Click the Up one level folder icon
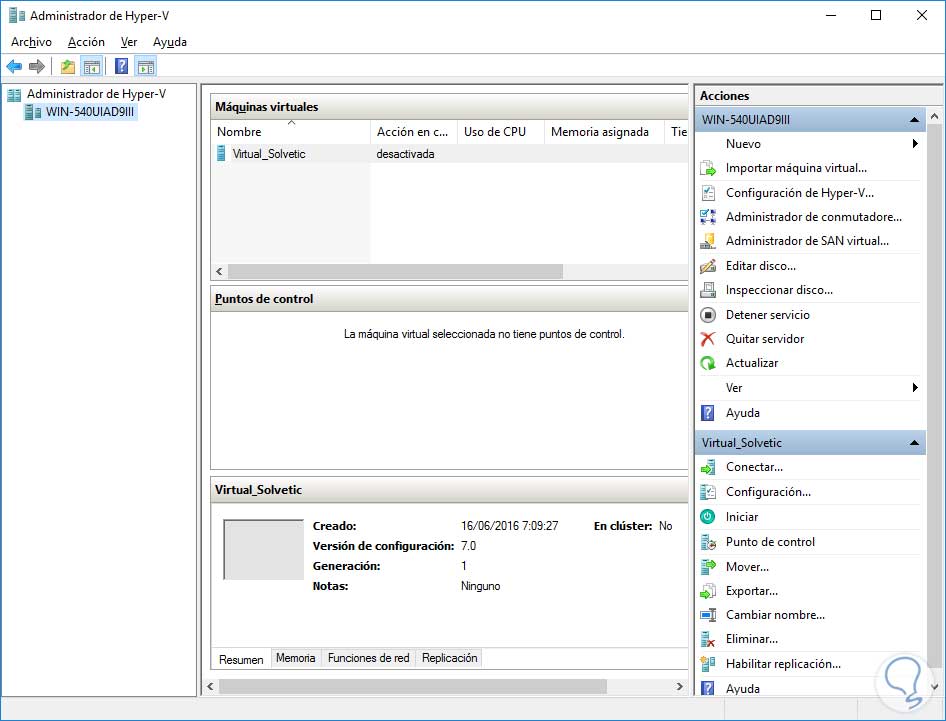This screenshot has height=721, width=946. click(x=68, y=66)
